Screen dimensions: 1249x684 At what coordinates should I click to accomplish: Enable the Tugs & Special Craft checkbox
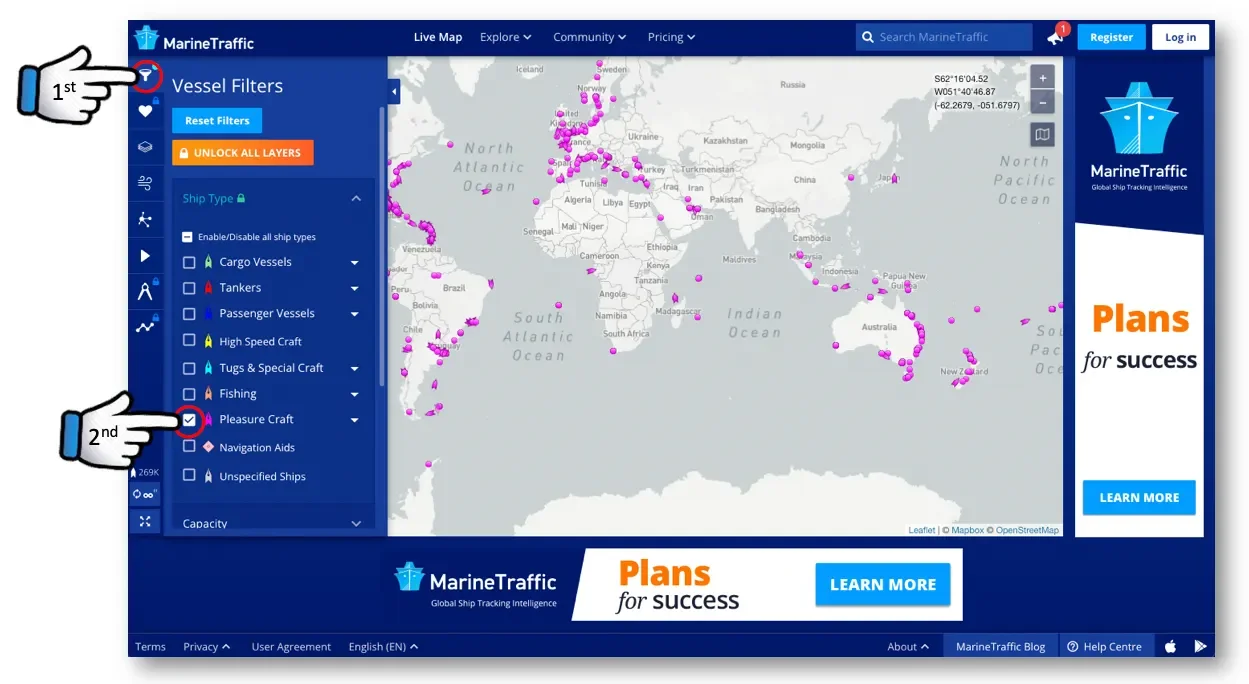coord(189,368)
